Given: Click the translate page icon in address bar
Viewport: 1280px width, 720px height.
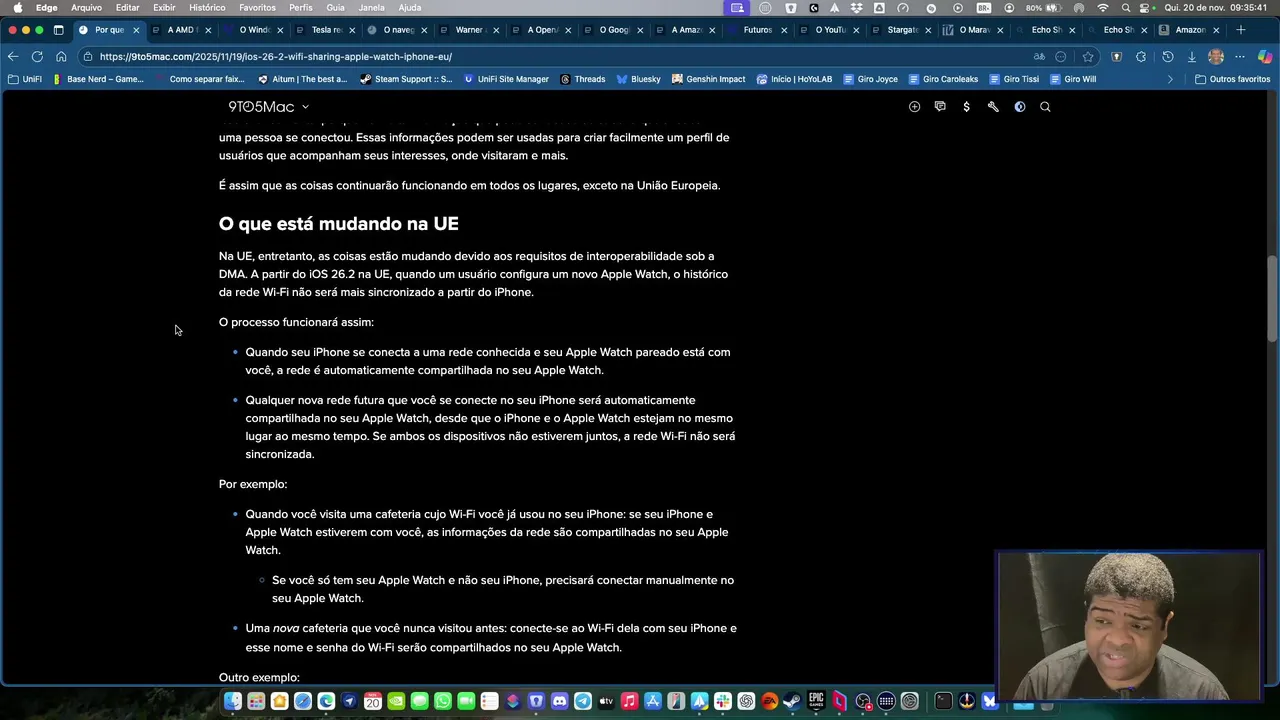Looking at the screenshot, I should tap(1039, 57).
